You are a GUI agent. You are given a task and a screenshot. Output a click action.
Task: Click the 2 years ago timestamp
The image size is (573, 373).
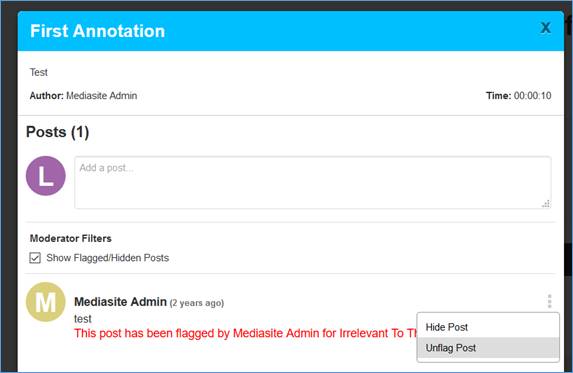(197, 303)
